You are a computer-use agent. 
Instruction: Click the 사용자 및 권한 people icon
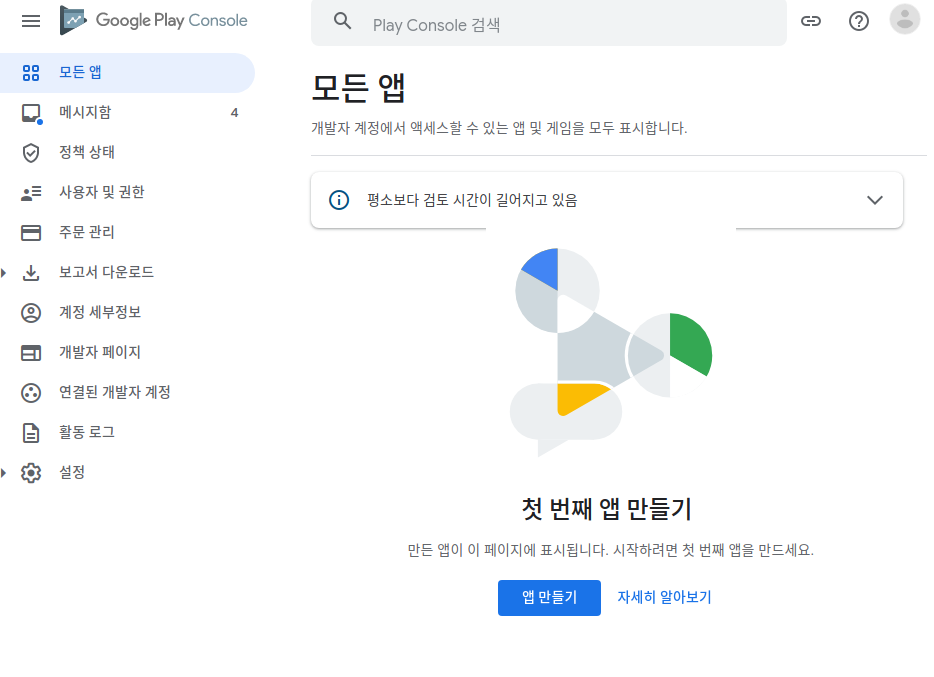point(31,193)
